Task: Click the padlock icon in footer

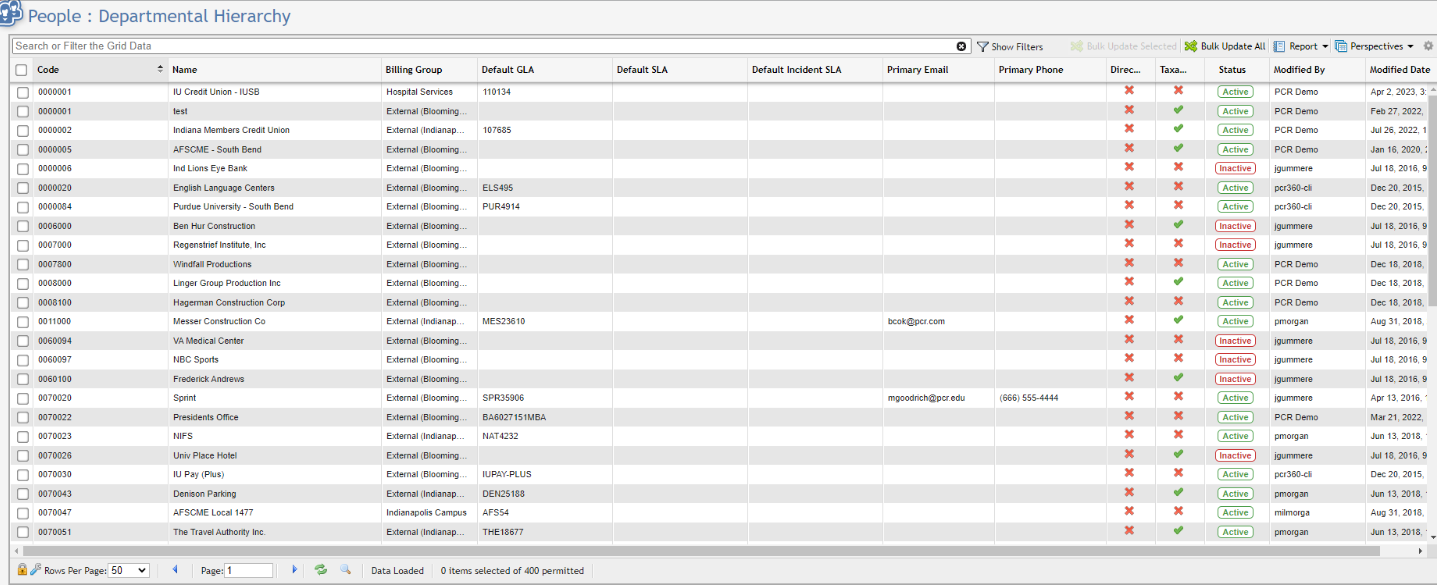Action: [x=22, y=570]
